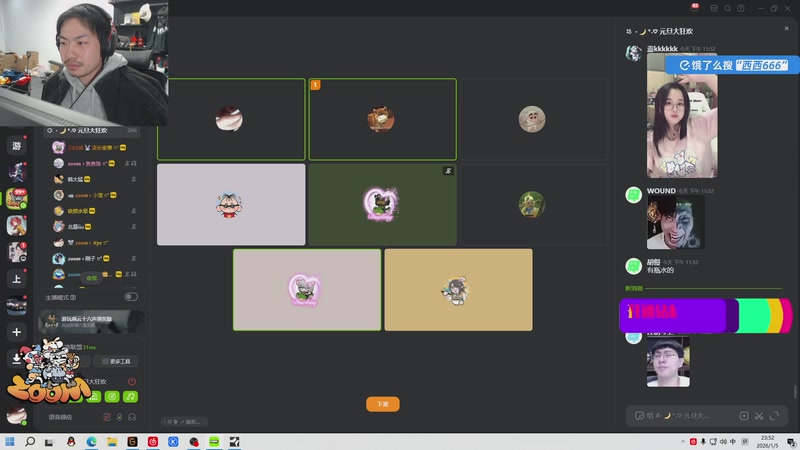
Task: Click the chat panel scrollbar
Action: coord(795,392)
